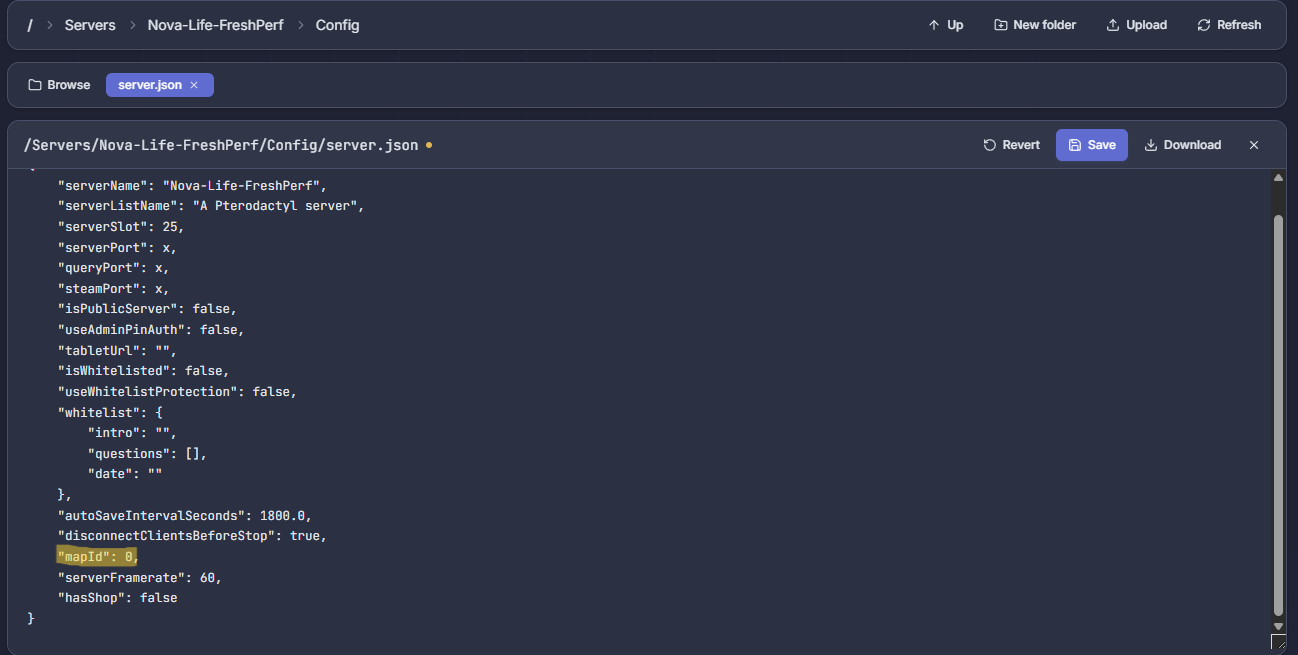
Task: Click the scrollbar up arrow
Action: click(1277, 178)
